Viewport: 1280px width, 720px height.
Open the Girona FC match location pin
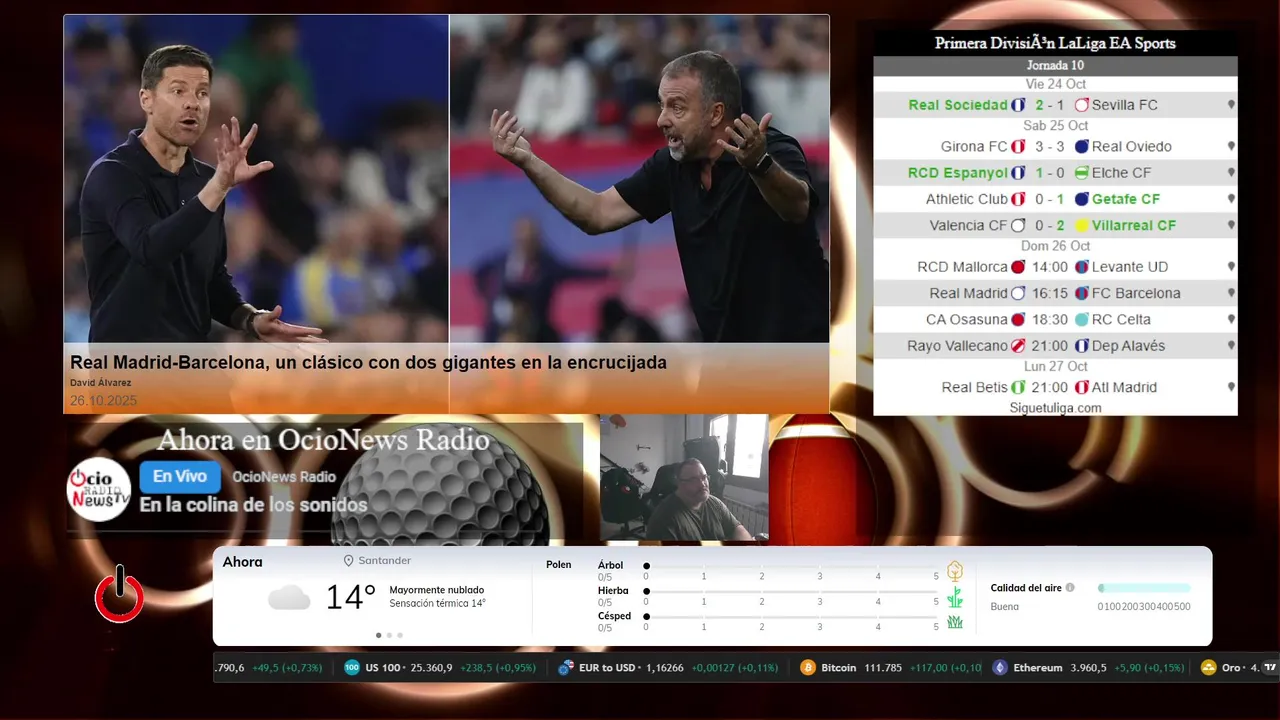pyautogui.click(x=1231, y=147)
